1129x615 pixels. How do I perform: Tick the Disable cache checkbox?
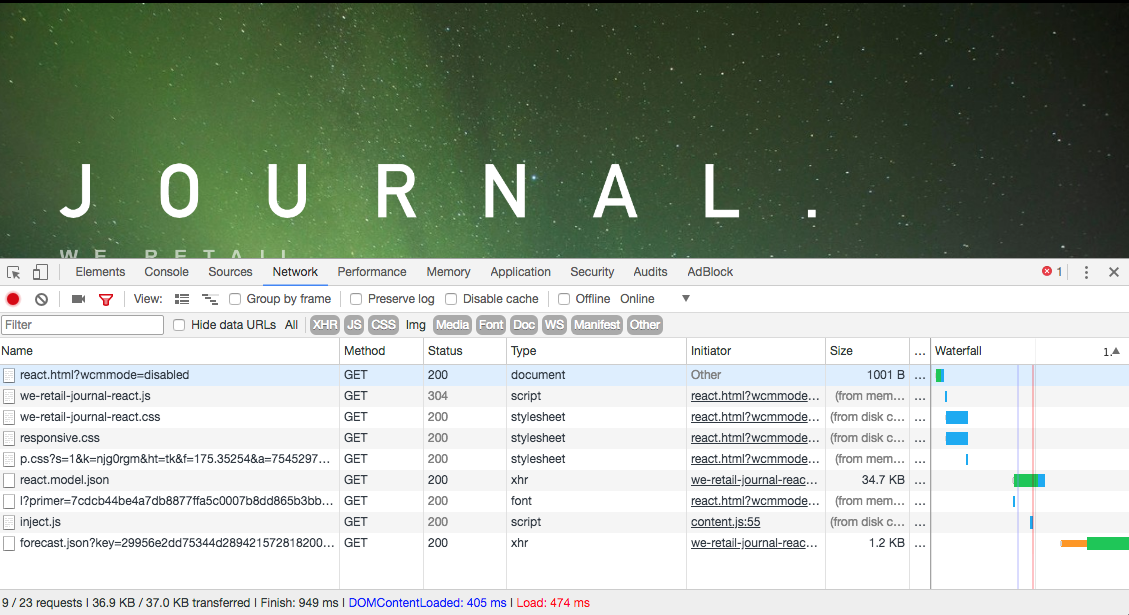[x=451, y=299]
